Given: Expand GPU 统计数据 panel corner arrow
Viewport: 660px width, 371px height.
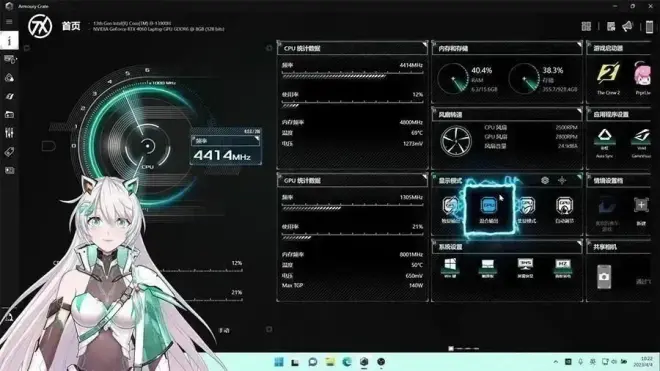Looking at the screenshot, I should click(425, 176).
